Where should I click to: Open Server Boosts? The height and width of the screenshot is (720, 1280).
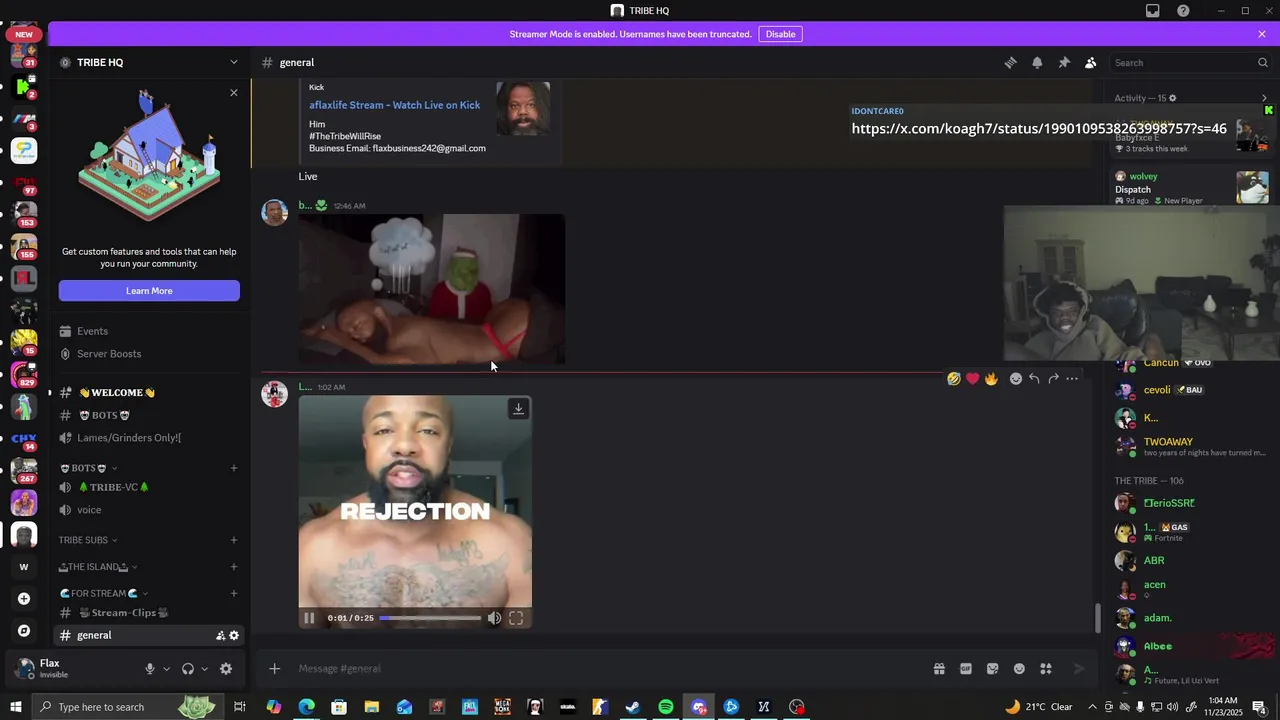coord(149,354)
